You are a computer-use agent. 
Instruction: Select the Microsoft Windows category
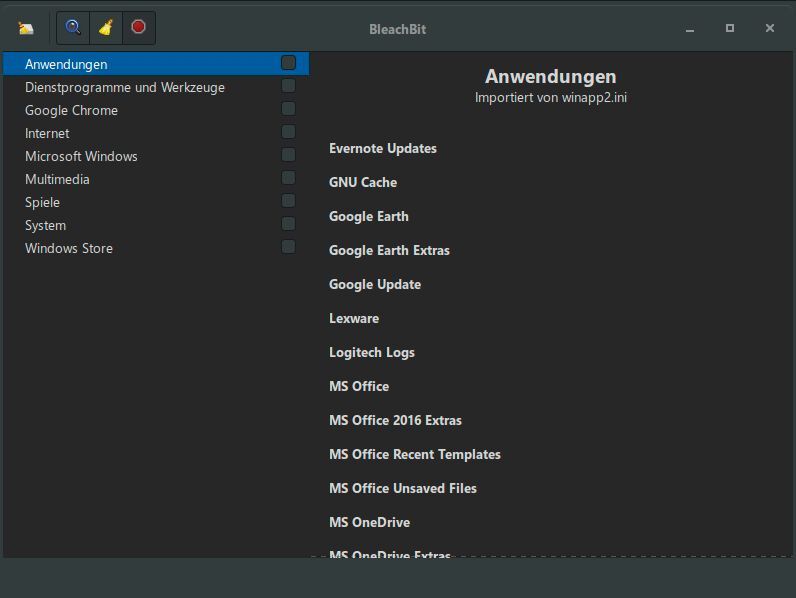point(81,156)
